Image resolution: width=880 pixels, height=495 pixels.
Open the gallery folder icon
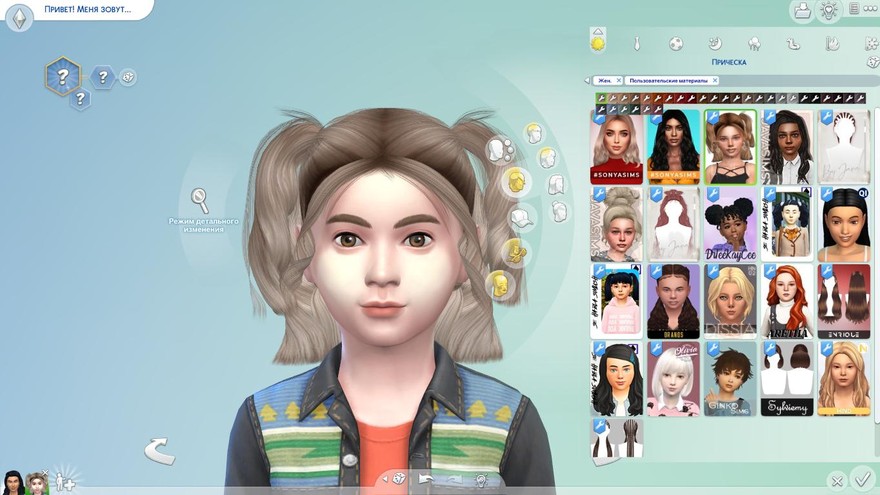tap(801, 11)
